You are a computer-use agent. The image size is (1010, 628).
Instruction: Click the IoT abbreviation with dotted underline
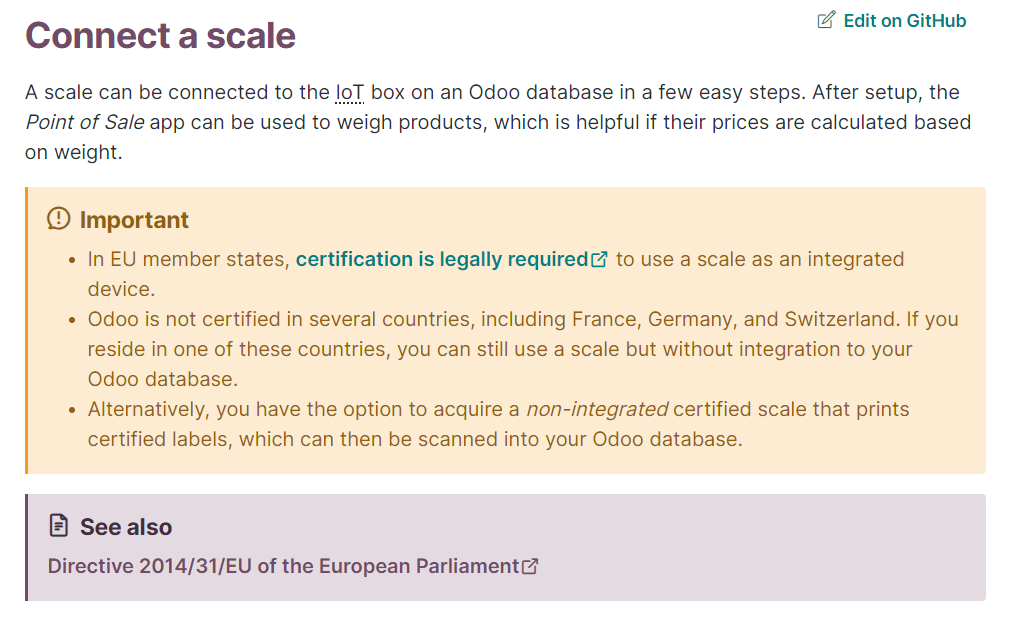pos(350,92)
